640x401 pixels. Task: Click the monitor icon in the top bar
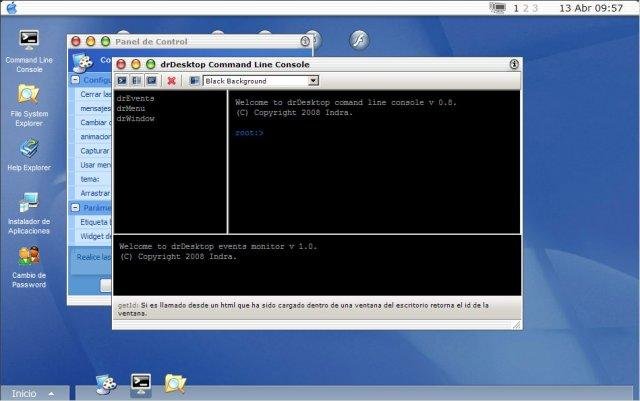(498, 7)
